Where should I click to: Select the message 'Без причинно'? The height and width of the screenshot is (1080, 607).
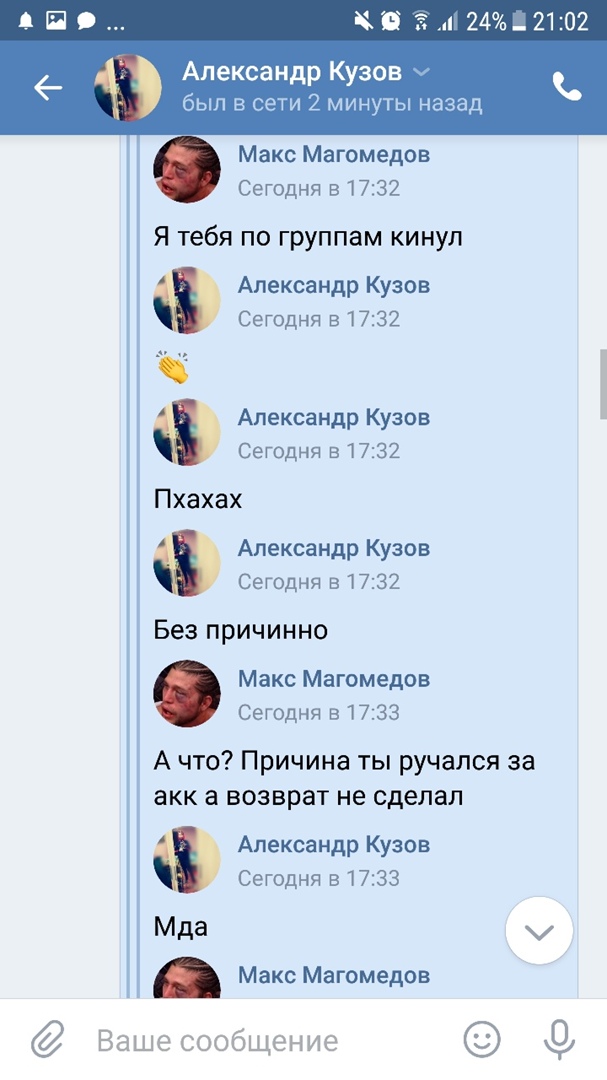tap(240, 630)
